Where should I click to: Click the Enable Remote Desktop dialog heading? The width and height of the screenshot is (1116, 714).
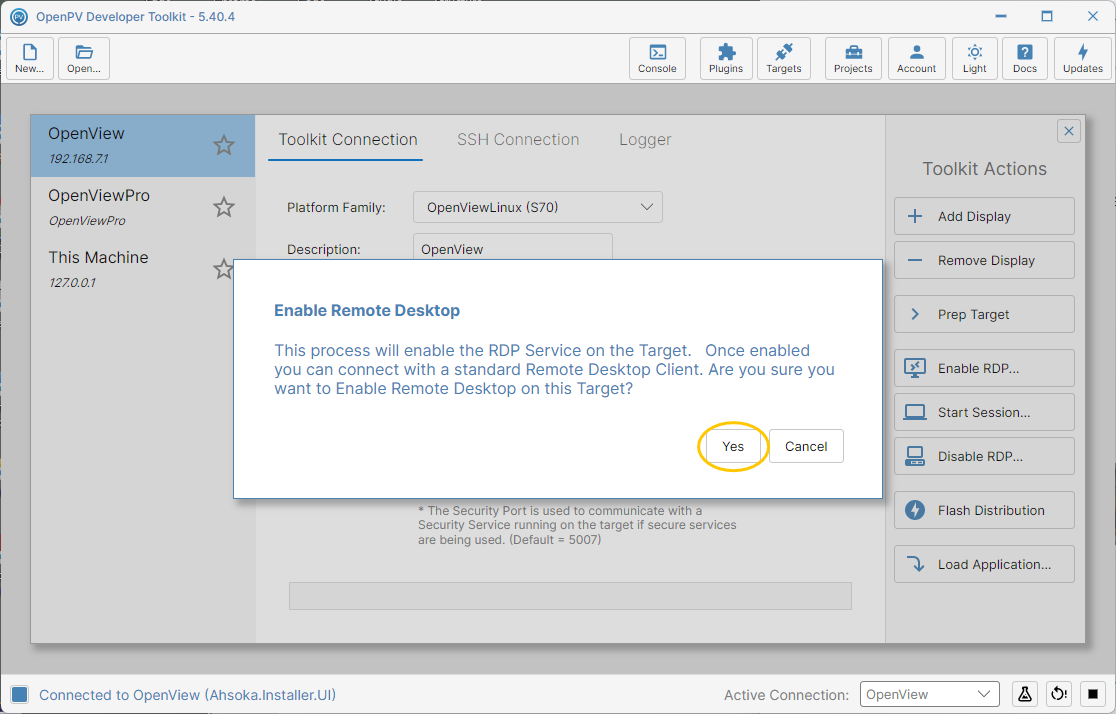pos(367,310)
